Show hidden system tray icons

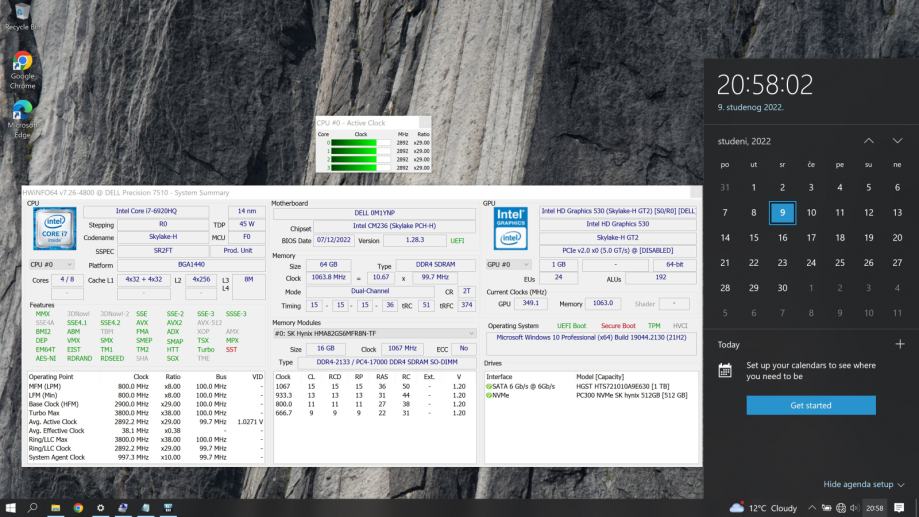(x=812, y=508)
